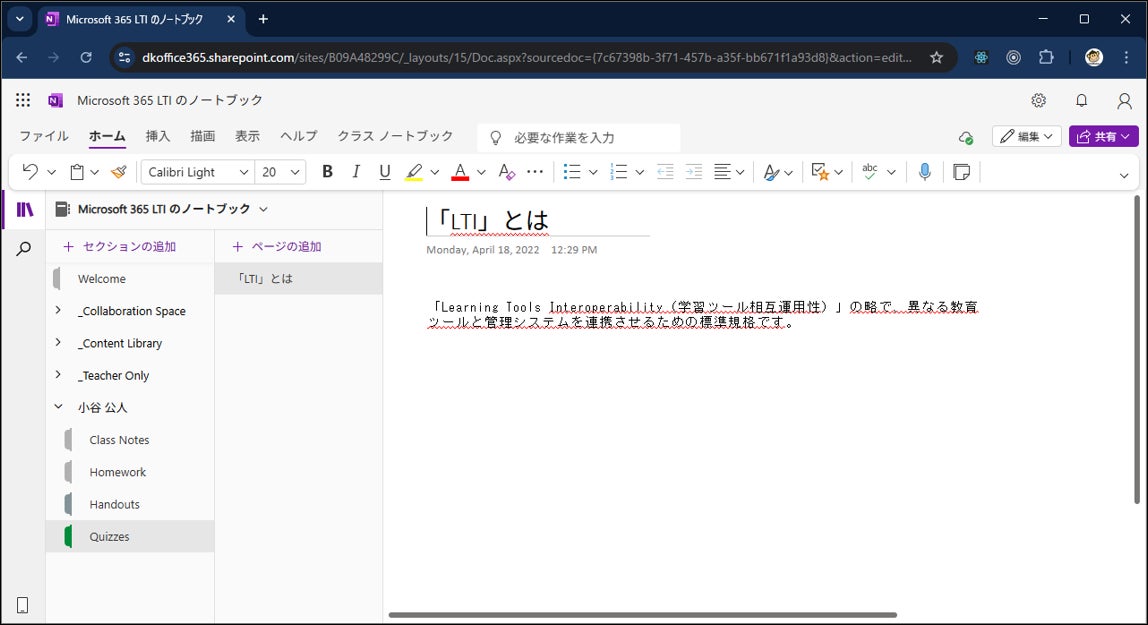Switch to the 挿入 tab
Screen dimensions: 1148x625
tap(157, 136)
